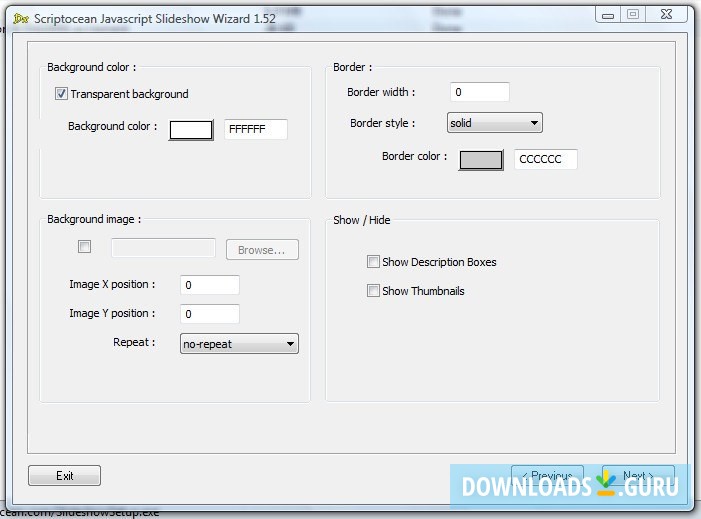Click the background image path field
The image size is (701, 519).
click(x=163, y=248)
